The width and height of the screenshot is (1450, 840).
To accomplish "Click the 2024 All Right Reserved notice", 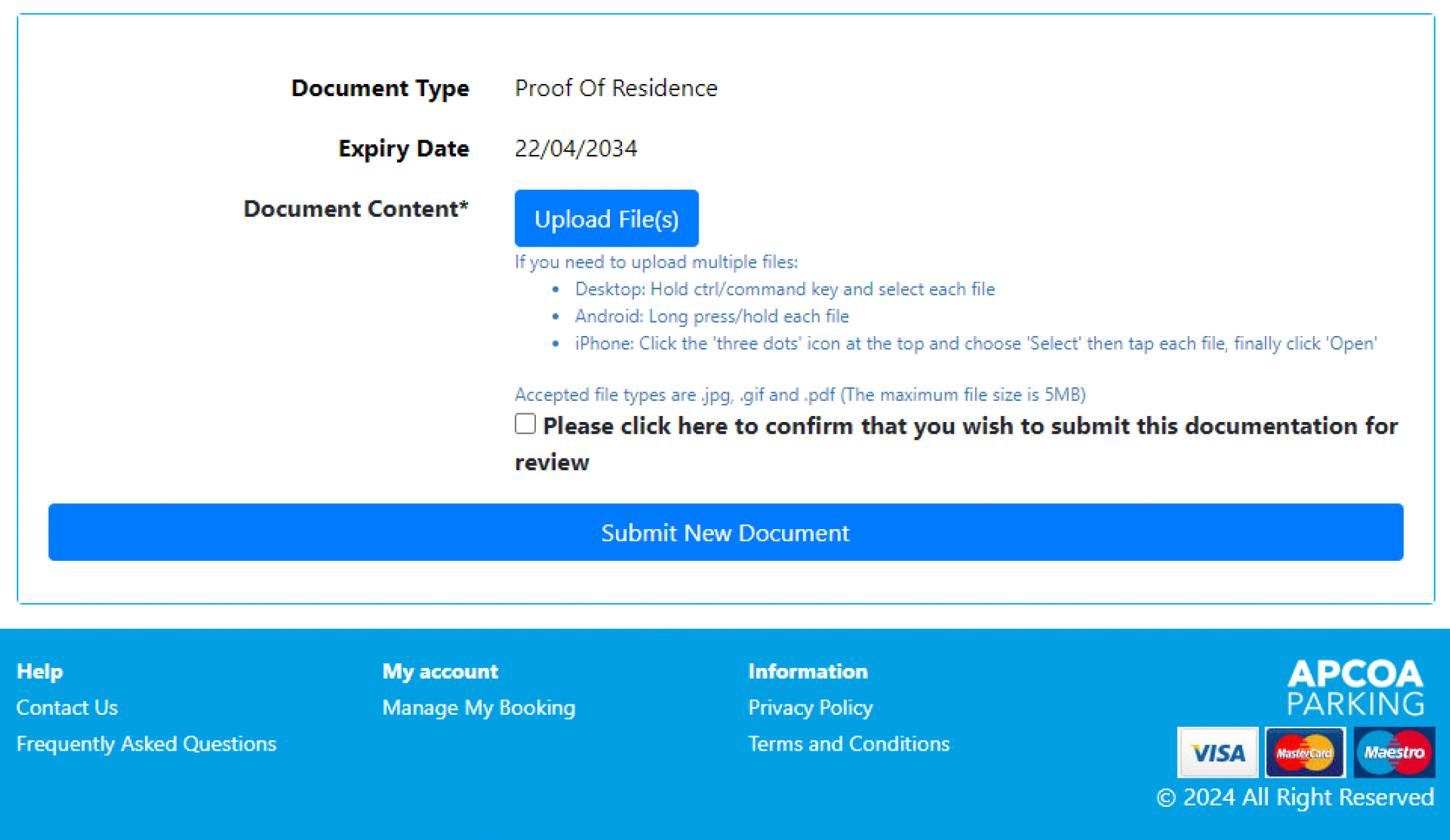I will 1295,797.
